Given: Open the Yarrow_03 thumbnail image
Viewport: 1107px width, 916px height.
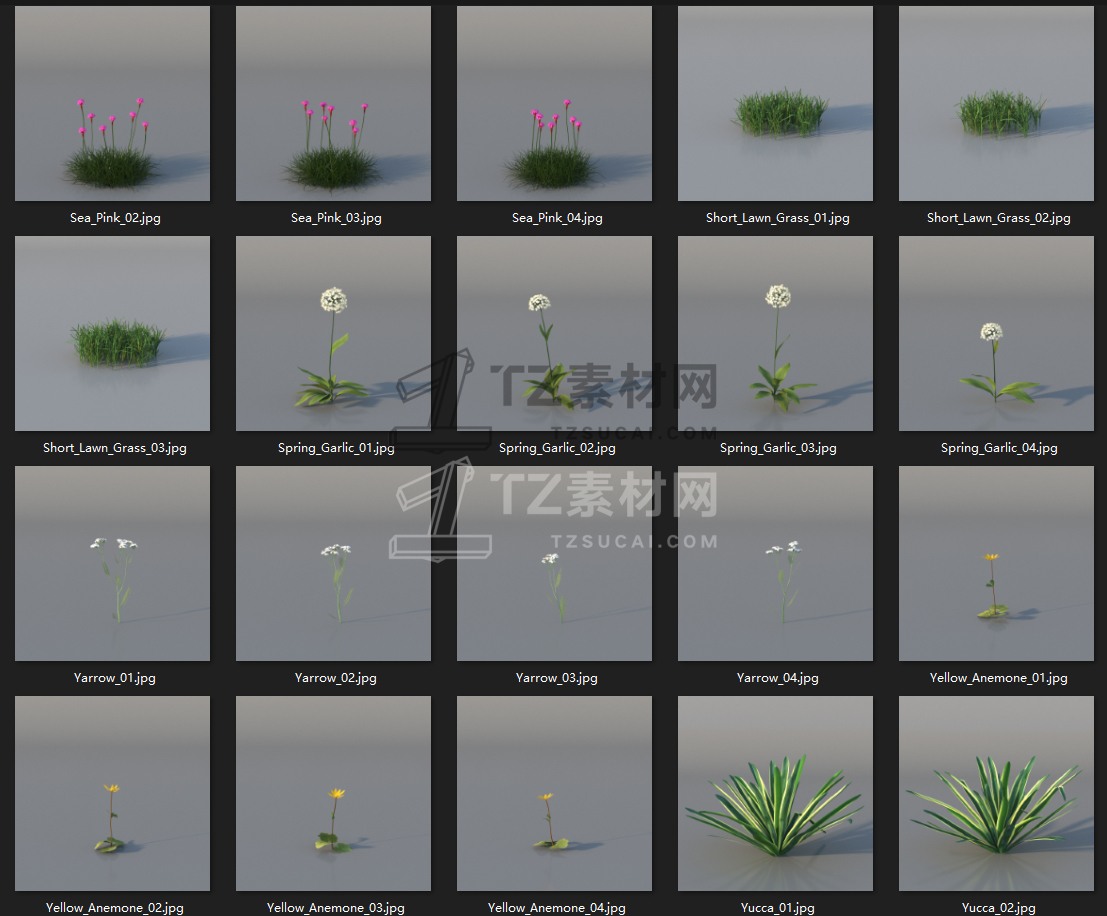Looking at the screenshot, I should (554, 564).
